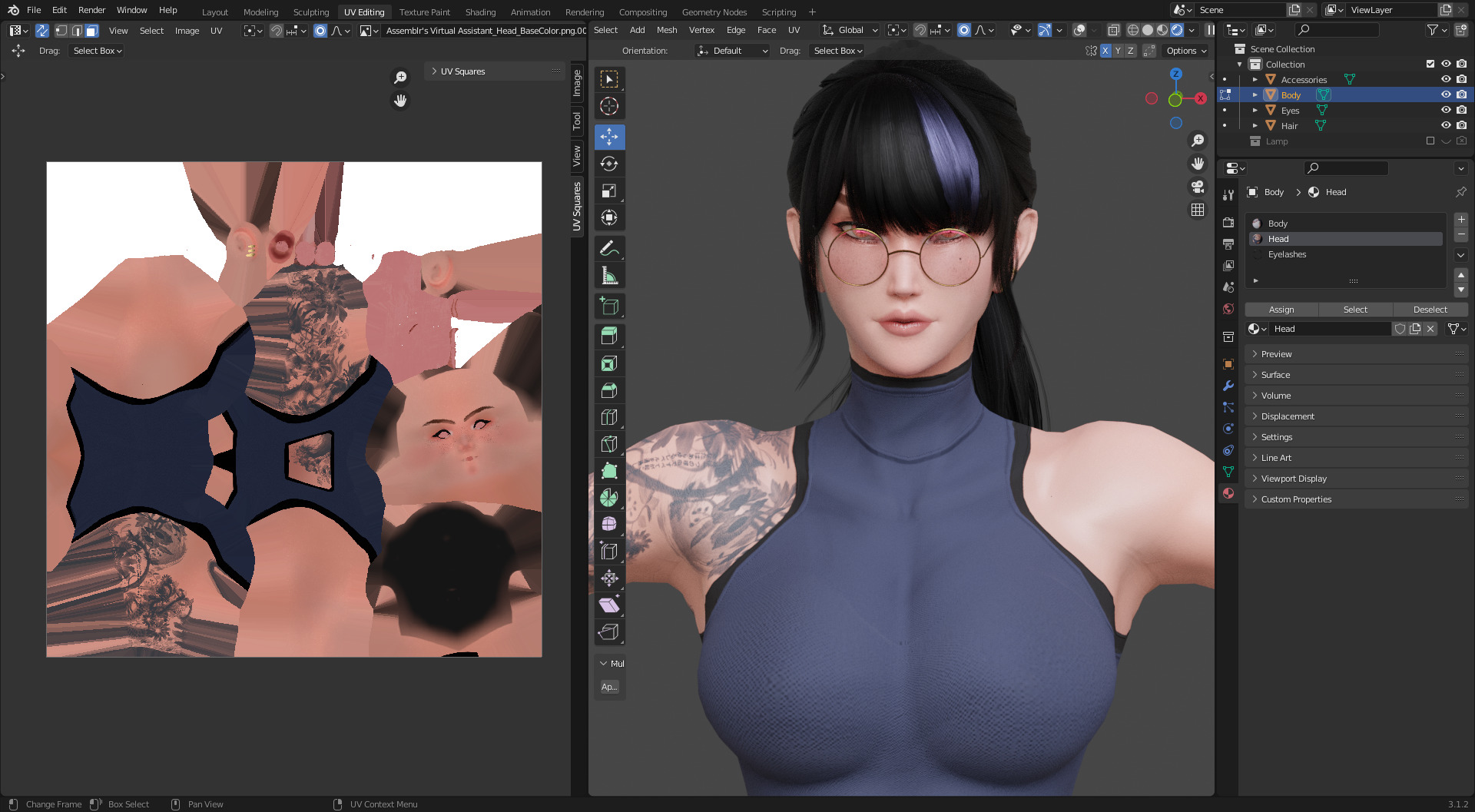Choose the Bevel tool

(609, 390)
